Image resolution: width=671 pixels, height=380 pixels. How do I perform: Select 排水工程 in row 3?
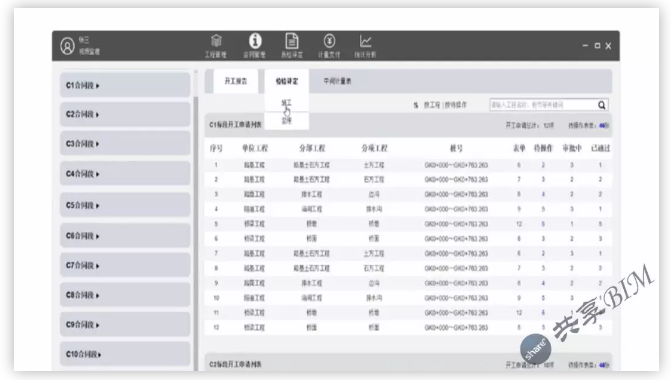(312, 194)
